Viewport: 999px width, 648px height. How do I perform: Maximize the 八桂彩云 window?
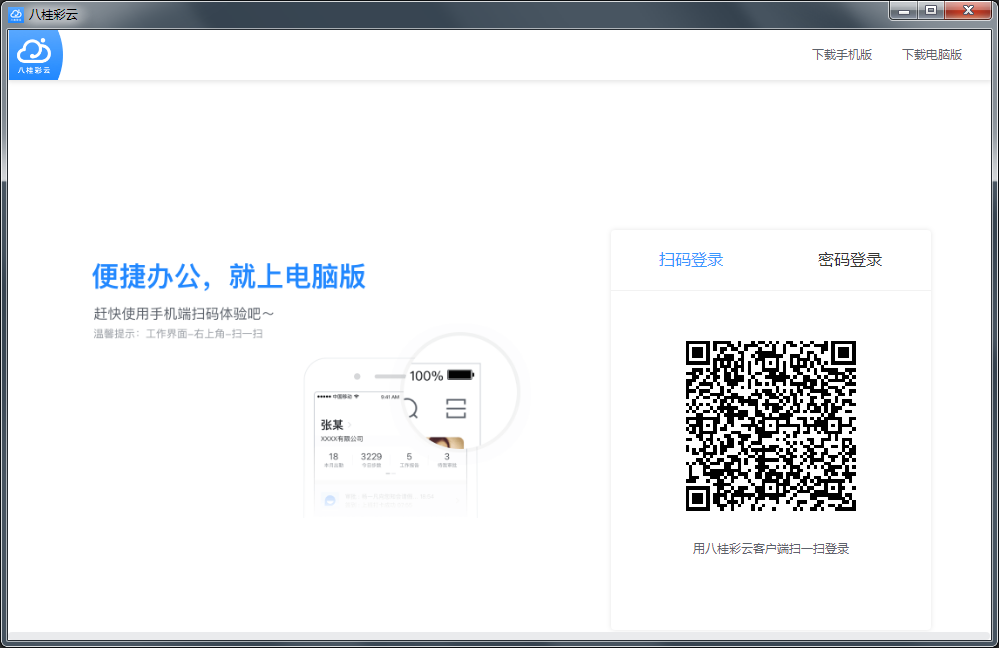931,11
